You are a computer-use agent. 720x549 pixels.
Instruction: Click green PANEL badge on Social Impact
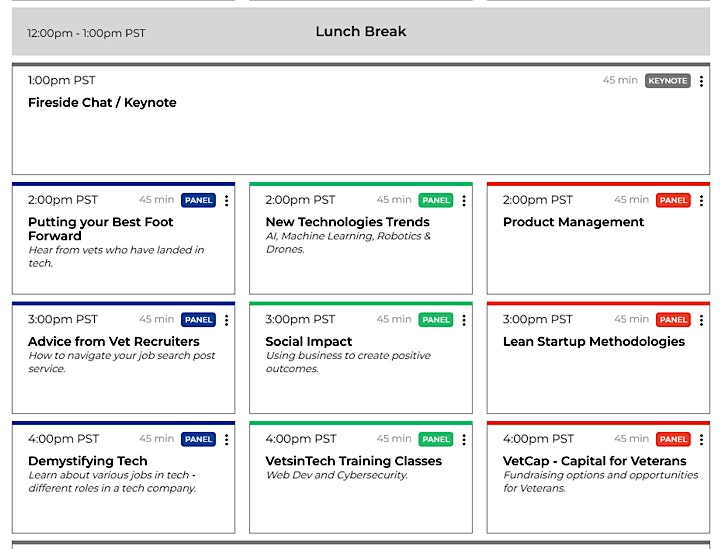436,320
